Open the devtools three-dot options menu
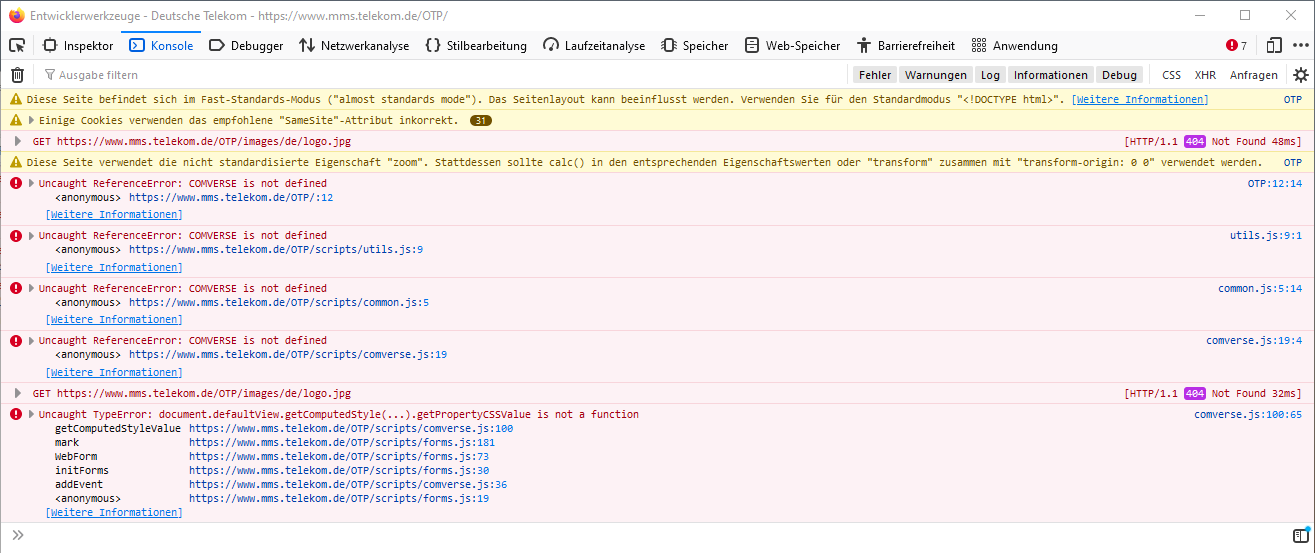Screen dimensions: 1315x553 [x=1300, y=45]
